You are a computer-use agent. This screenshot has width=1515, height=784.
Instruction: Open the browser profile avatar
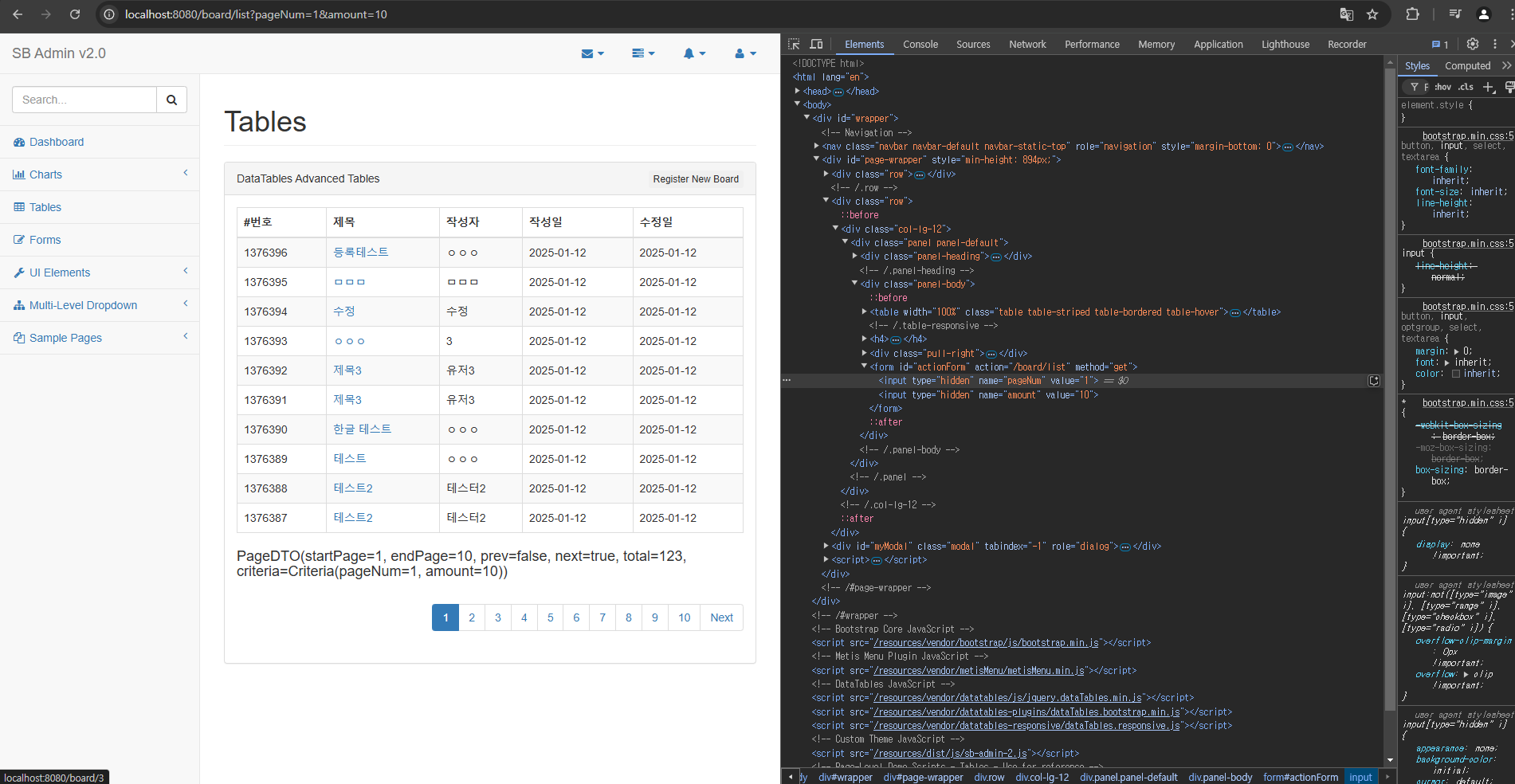(x=1484, y=14)
